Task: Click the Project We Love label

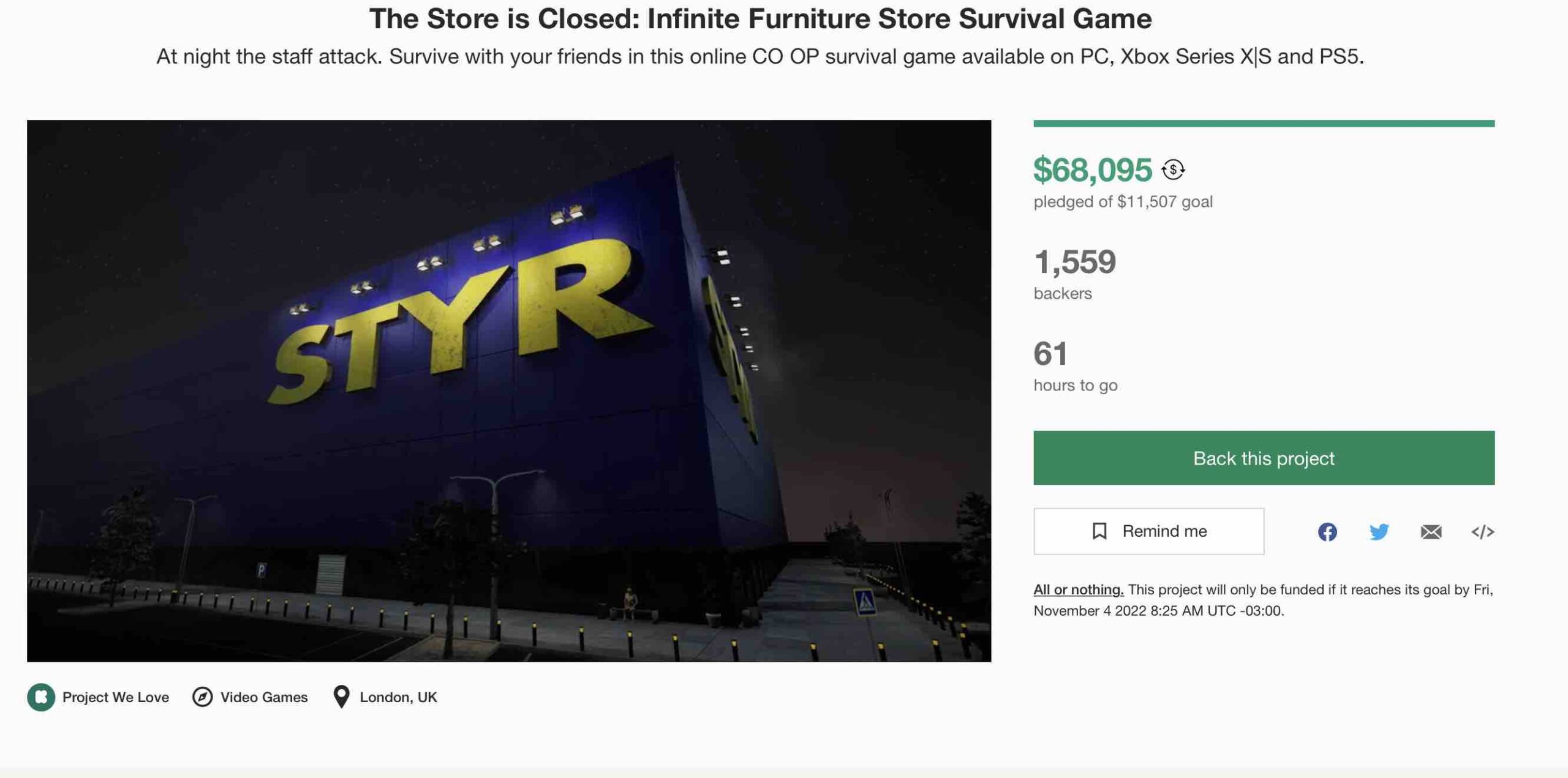Action: pyautogui.click(x=115, y=697)
